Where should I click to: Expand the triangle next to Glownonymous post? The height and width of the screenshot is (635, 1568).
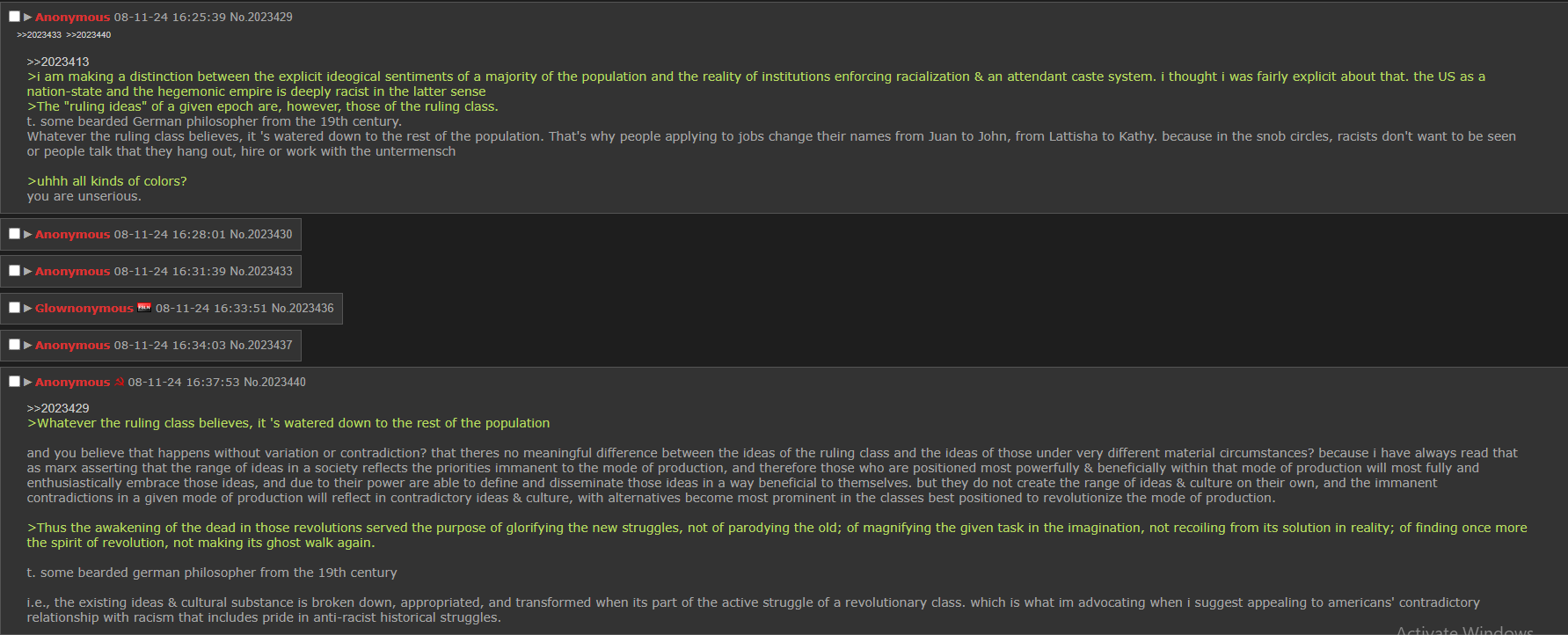click(28, 308)
